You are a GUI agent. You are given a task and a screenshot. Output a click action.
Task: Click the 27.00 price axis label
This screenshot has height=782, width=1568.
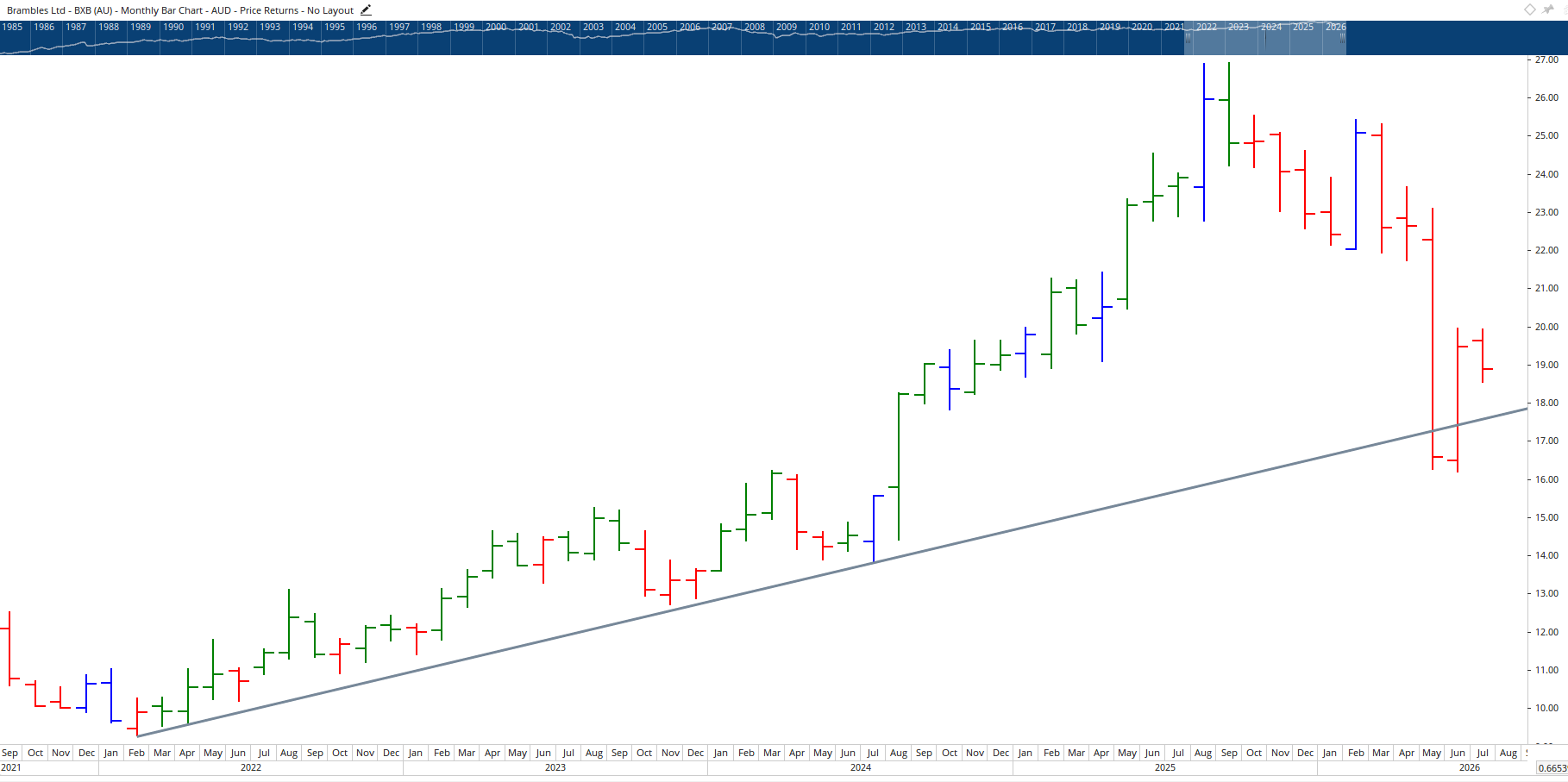(1546, 60)
